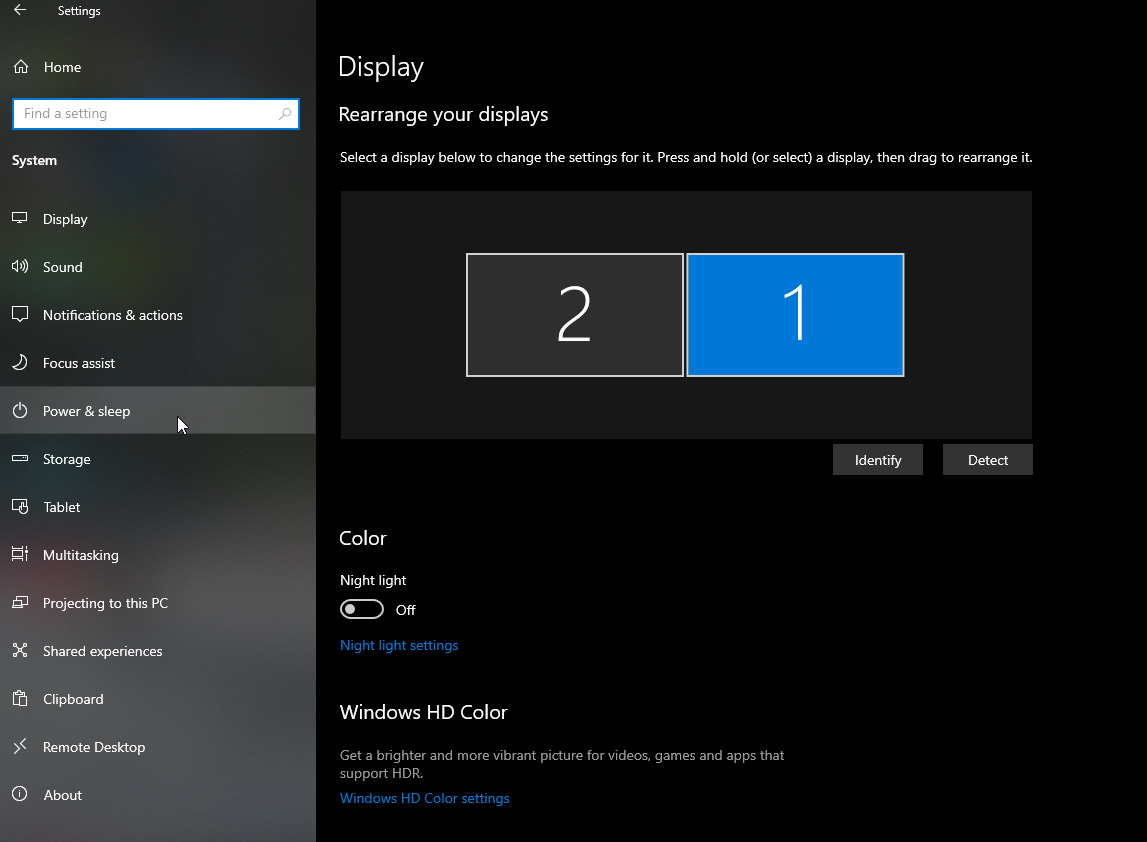The height and width of the screenshot is (842, 1147).
Task: Open Remote Desktop label
Action: (x=94, y=748)
